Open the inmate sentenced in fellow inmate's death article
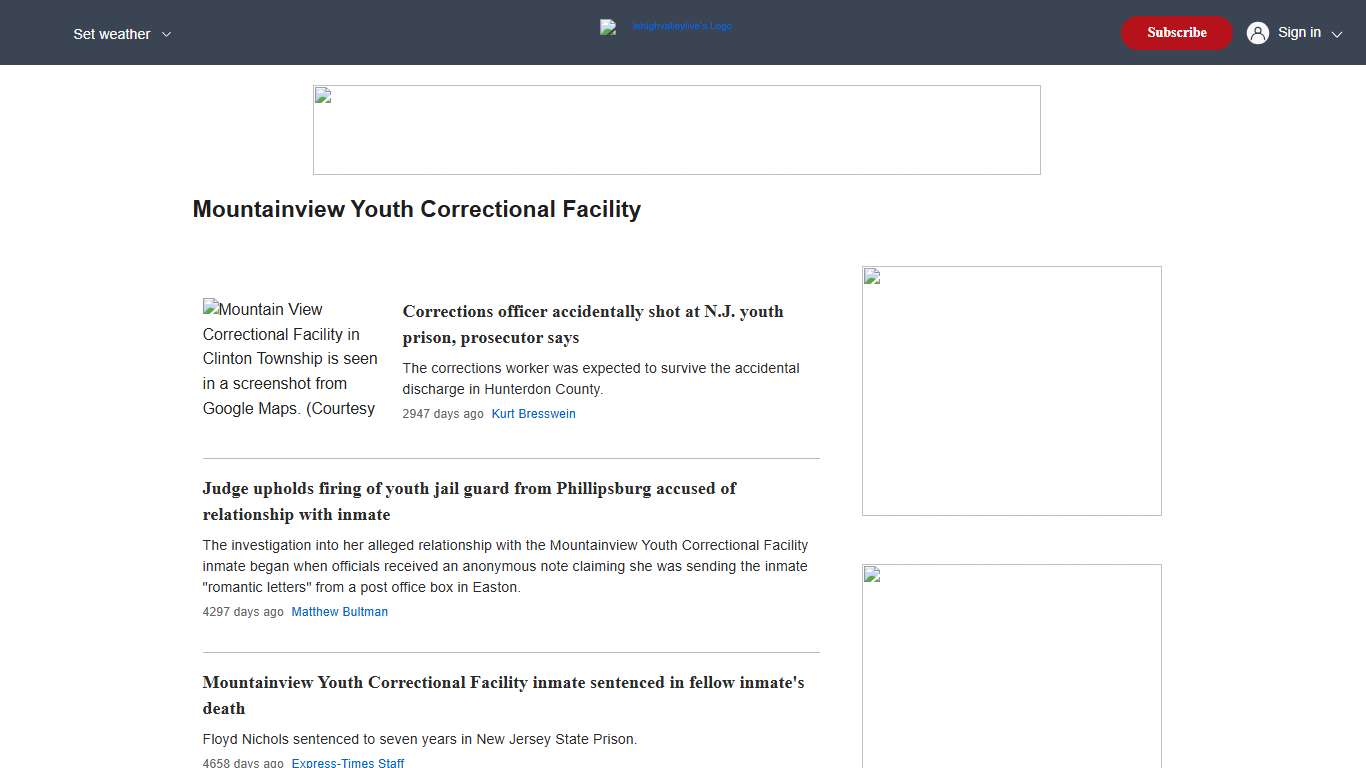Viewport: 1366px width, 768px height. (504, 695)
